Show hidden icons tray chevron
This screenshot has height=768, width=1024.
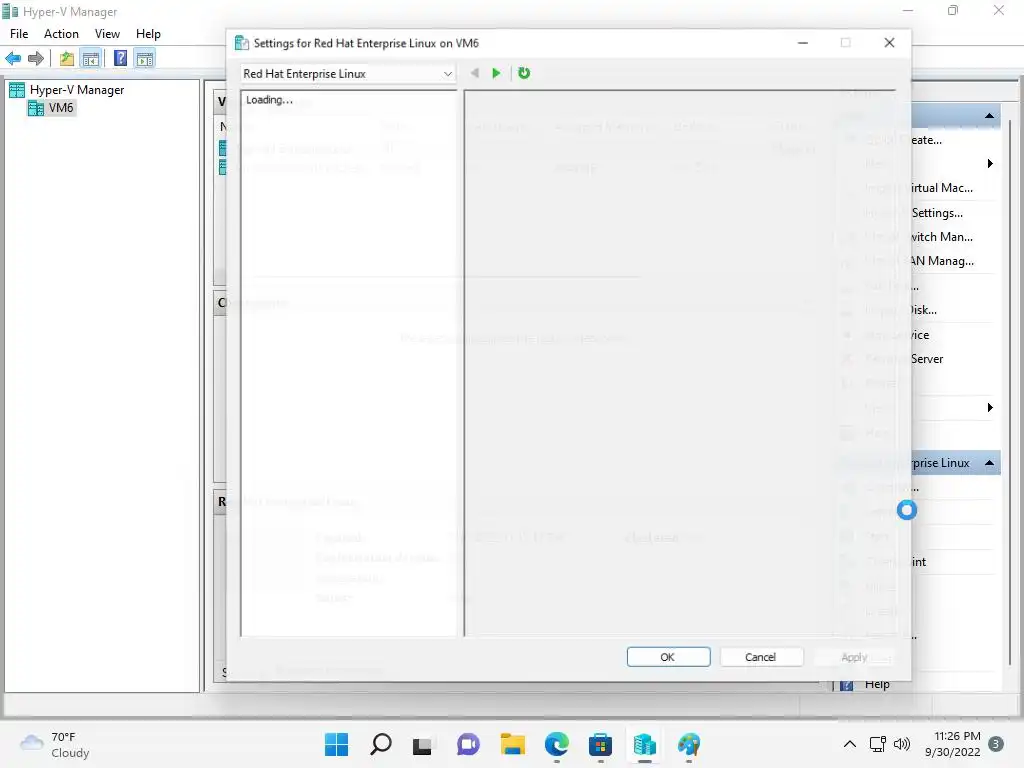850,744
